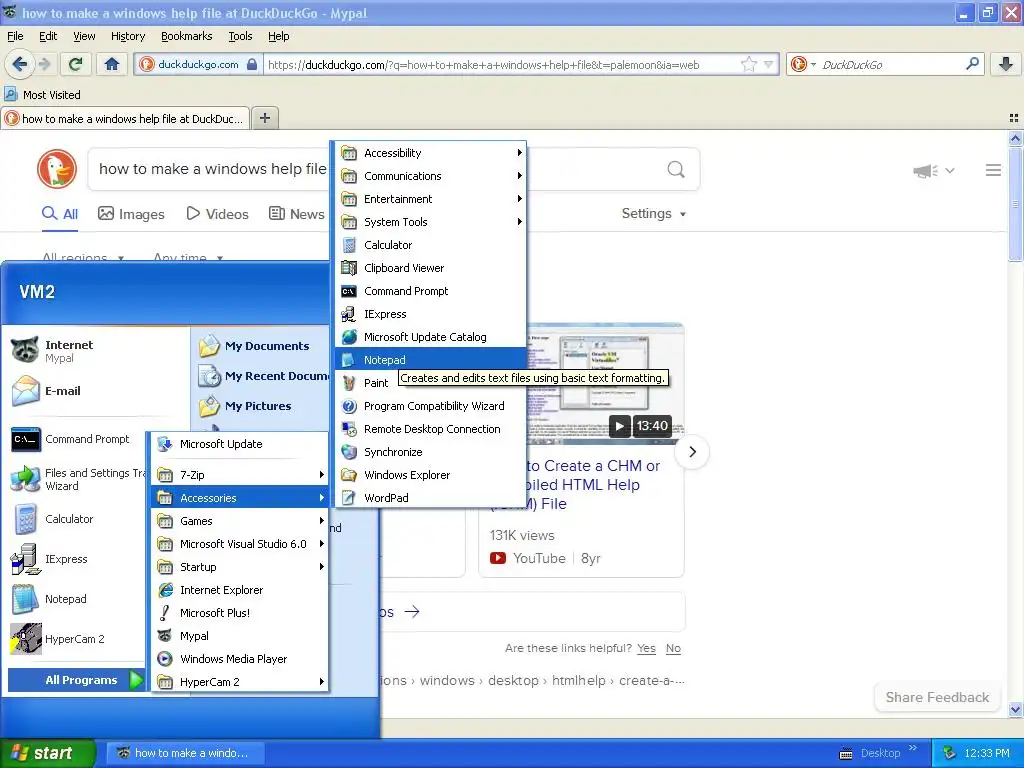
Task: Expand the 7-Zip program folder
Action: point(240,475)
